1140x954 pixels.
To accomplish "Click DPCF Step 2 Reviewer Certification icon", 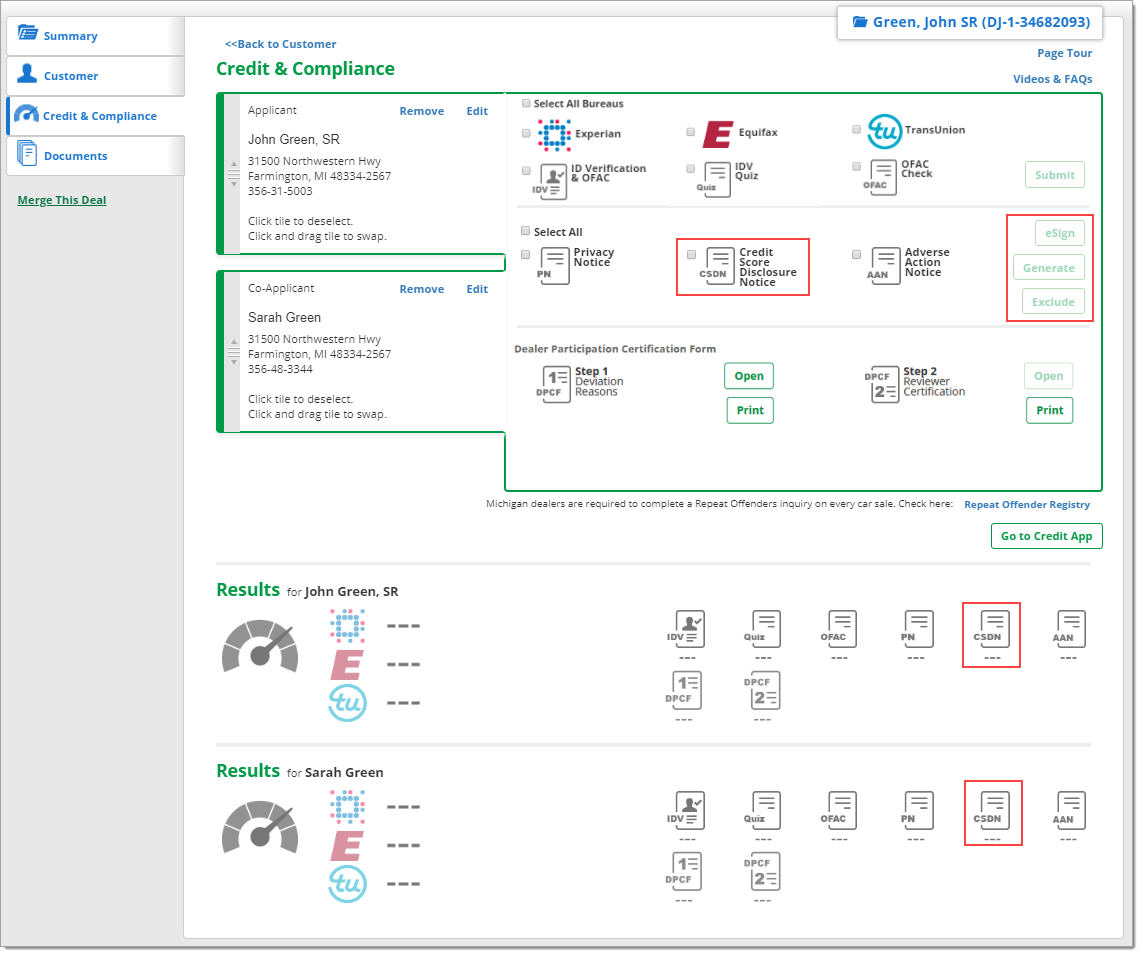I will 881,383.
